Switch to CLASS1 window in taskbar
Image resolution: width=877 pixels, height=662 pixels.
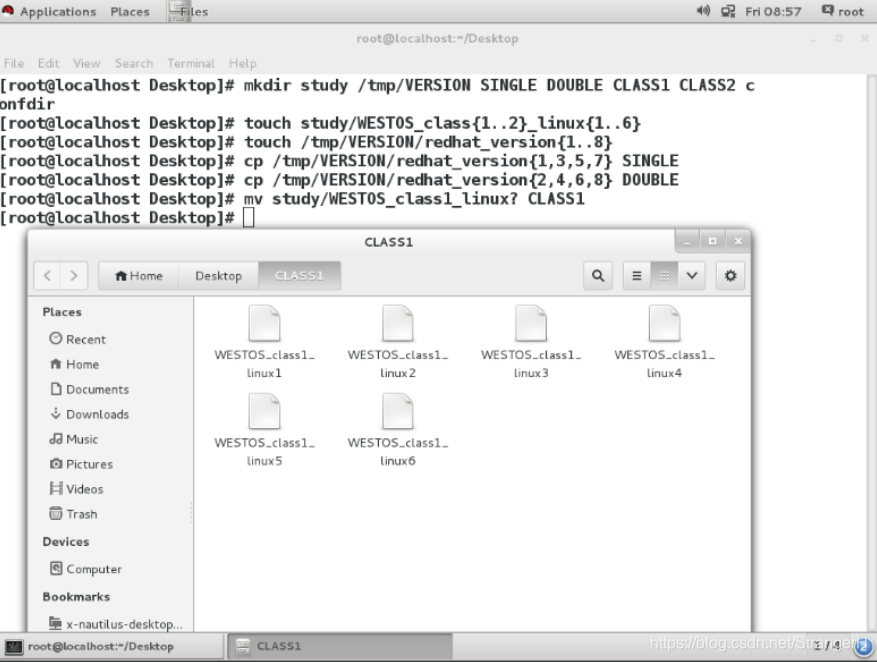point(340,646)
